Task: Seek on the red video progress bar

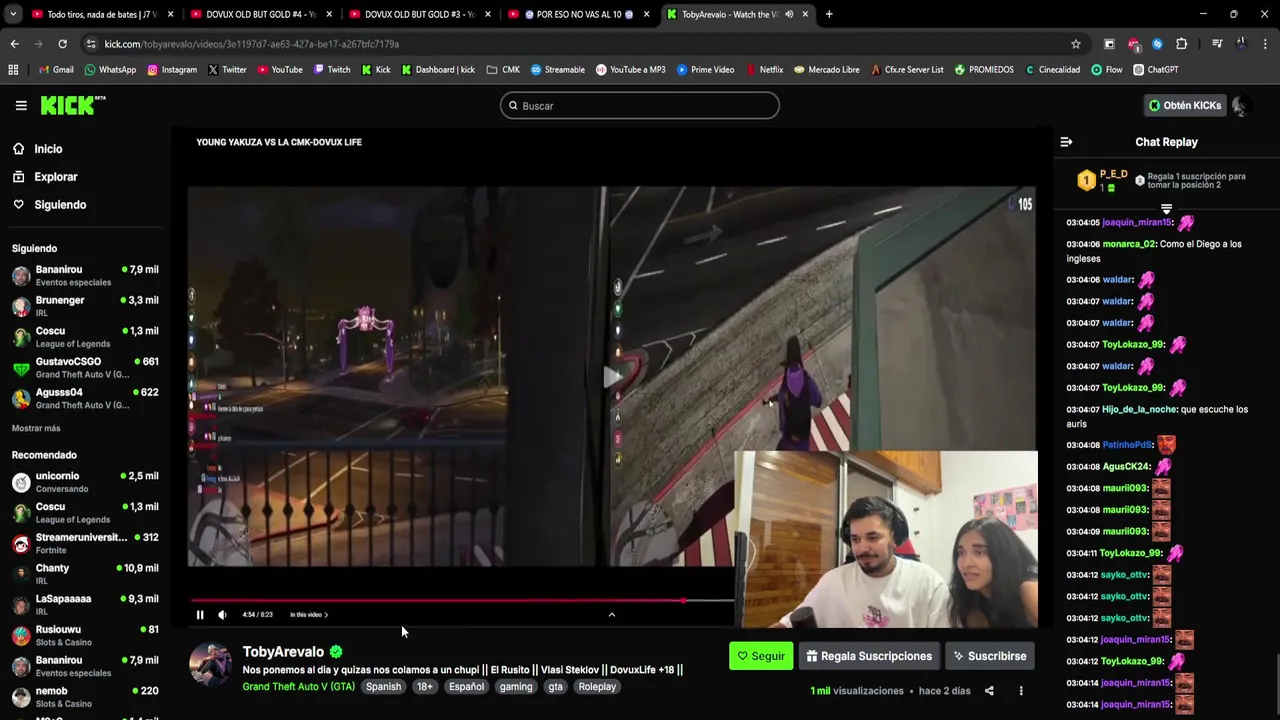Action: (462, 601)
